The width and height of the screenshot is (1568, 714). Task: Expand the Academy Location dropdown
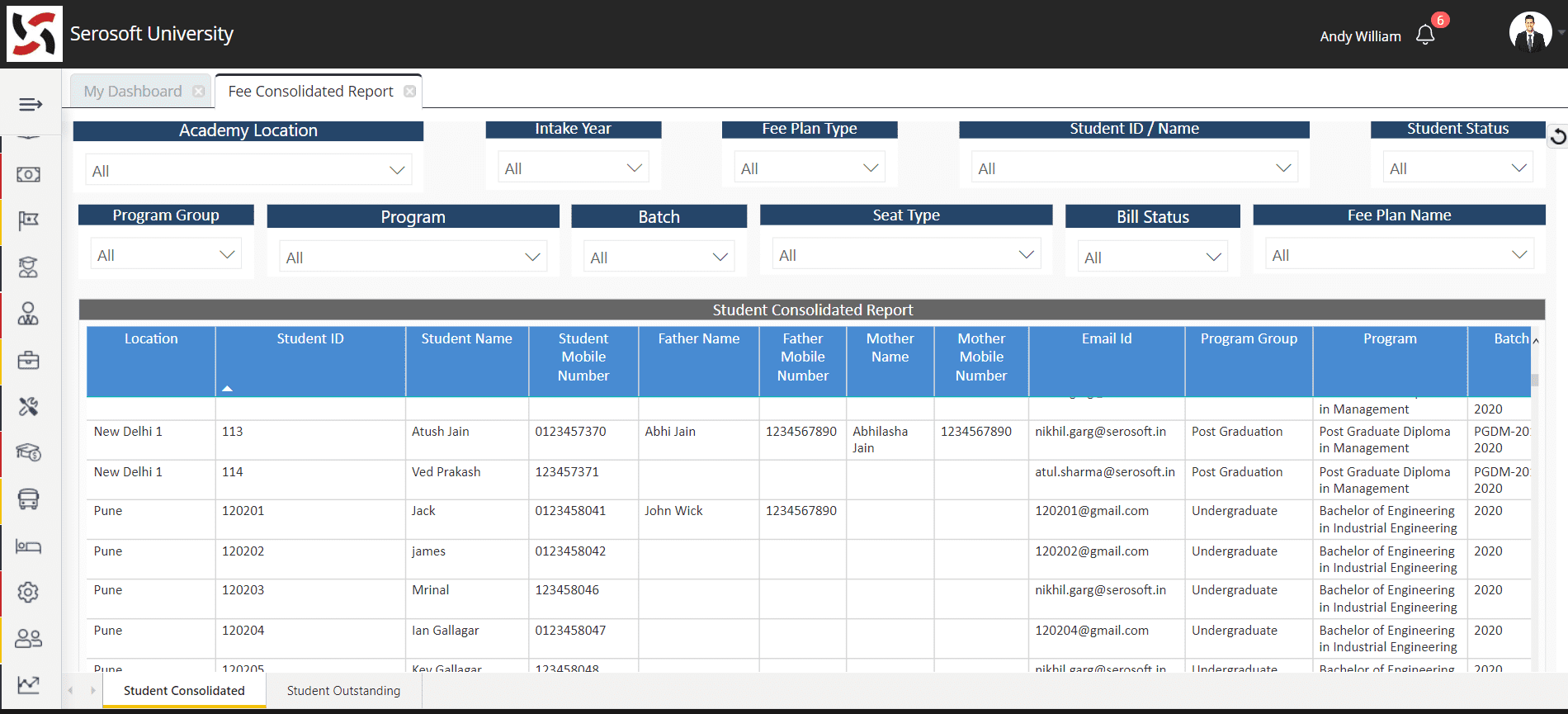248,171
